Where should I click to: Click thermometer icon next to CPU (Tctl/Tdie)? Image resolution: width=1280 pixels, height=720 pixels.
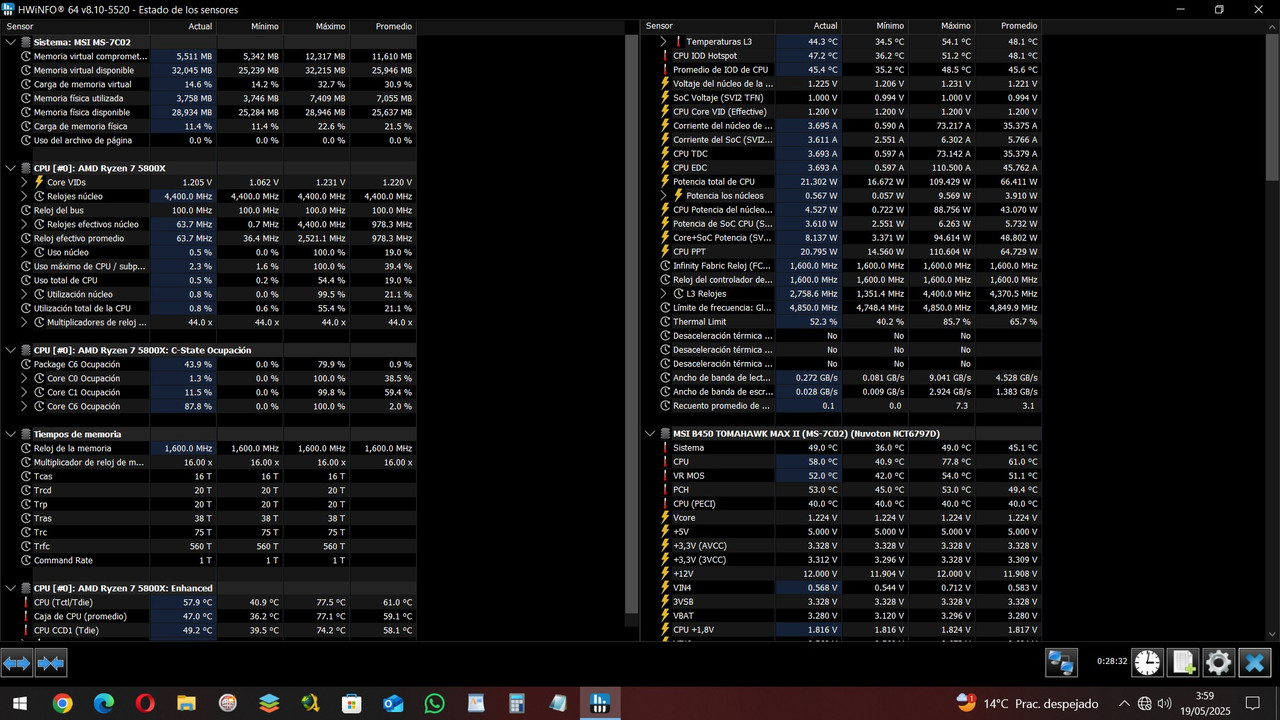coord(26,602)
